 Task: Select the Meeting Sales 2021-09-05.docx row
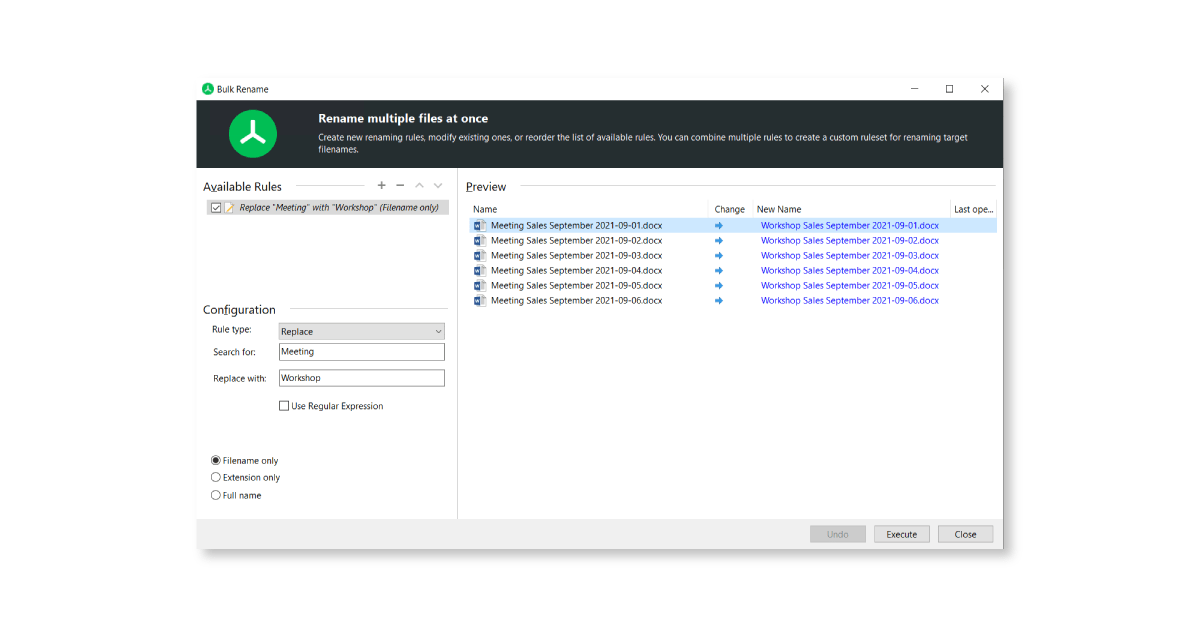(576, 286)
